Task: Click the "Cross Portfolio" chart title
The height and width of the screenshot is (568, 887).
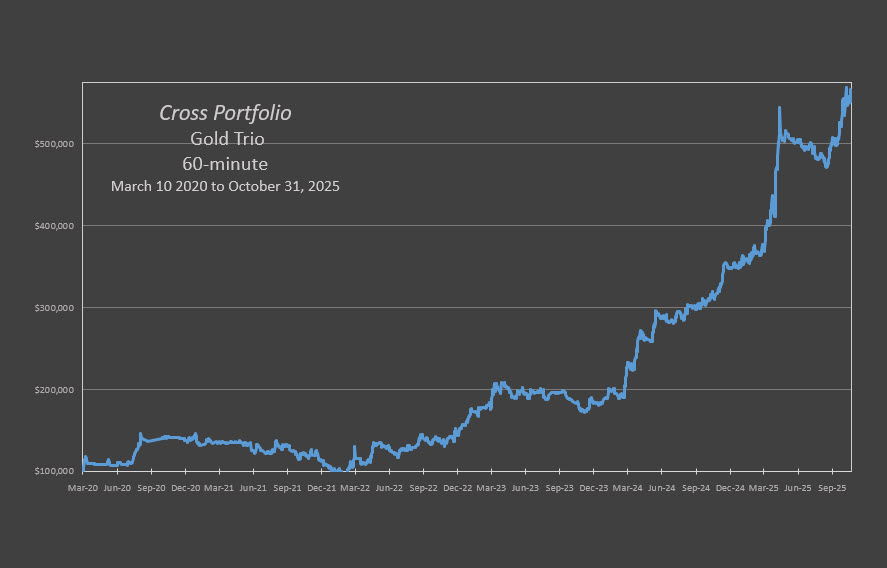Action: coord(225,113)
